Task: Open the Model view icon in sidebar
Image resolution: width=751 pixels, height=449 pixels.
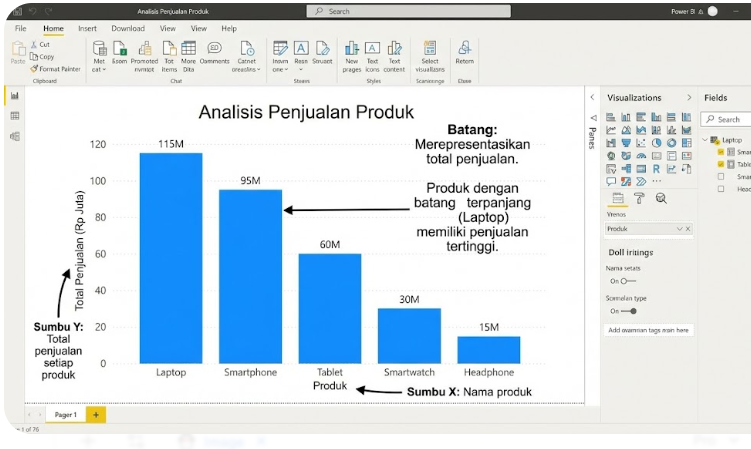Action: click(x=15, y=136)
